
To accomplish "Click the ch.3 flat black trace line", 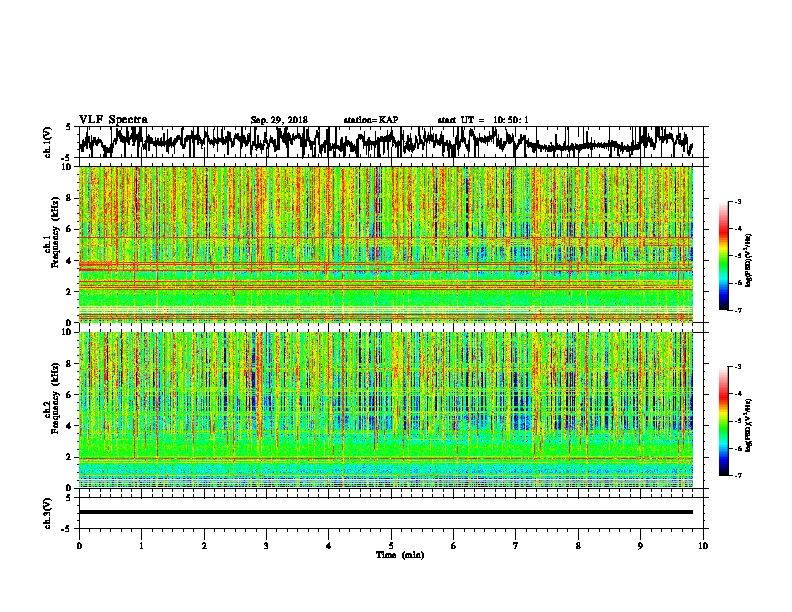I will coord(386,512).
